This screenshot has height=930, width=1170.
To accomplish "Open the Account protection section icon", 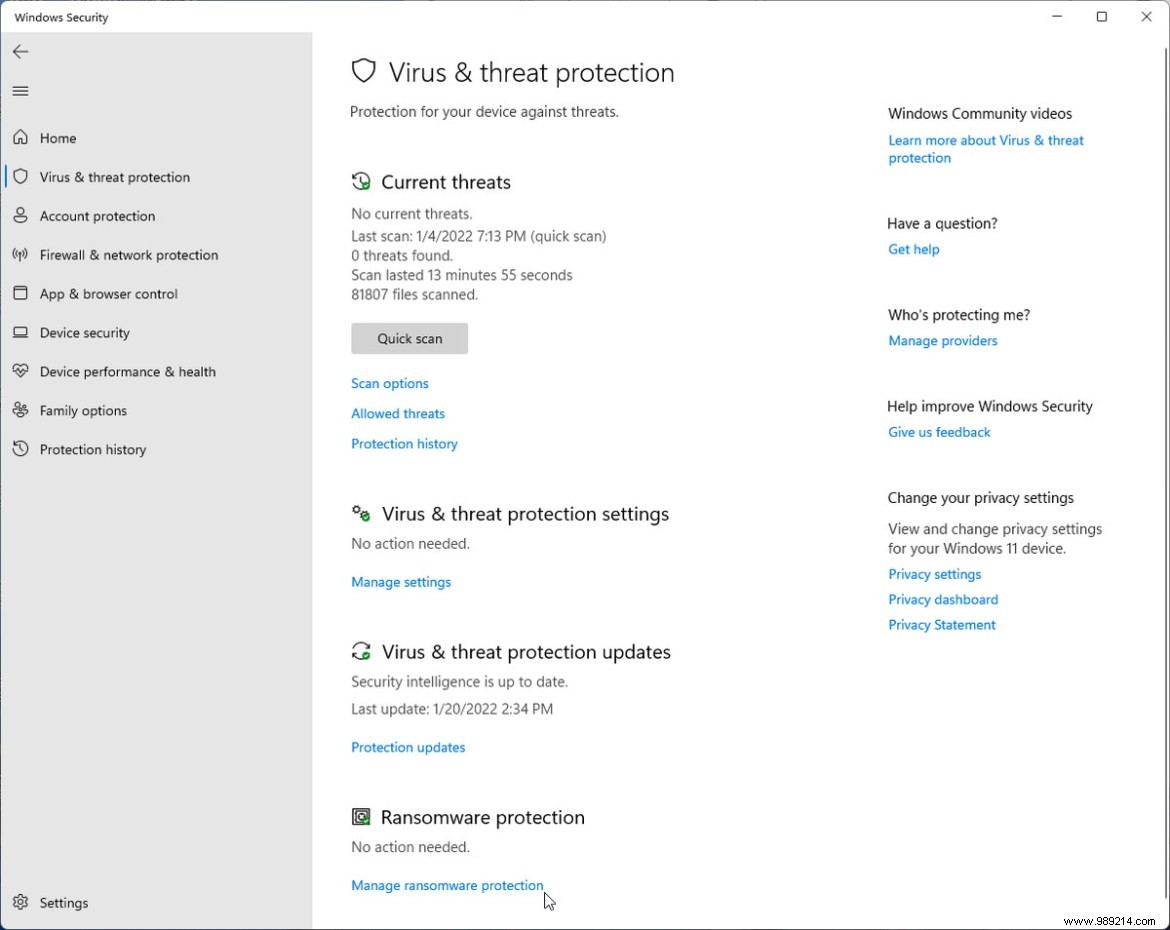I will (21, 216).
